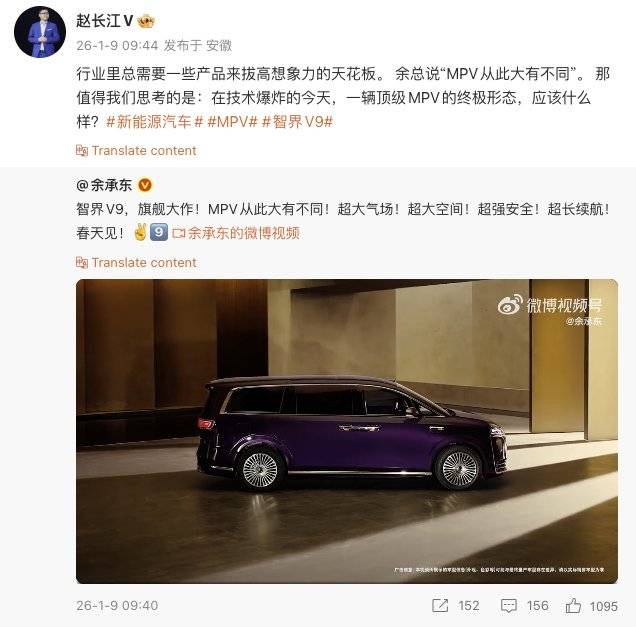
Task: Click the translate icon under 赵长江's post
Action: pos(82,151)
